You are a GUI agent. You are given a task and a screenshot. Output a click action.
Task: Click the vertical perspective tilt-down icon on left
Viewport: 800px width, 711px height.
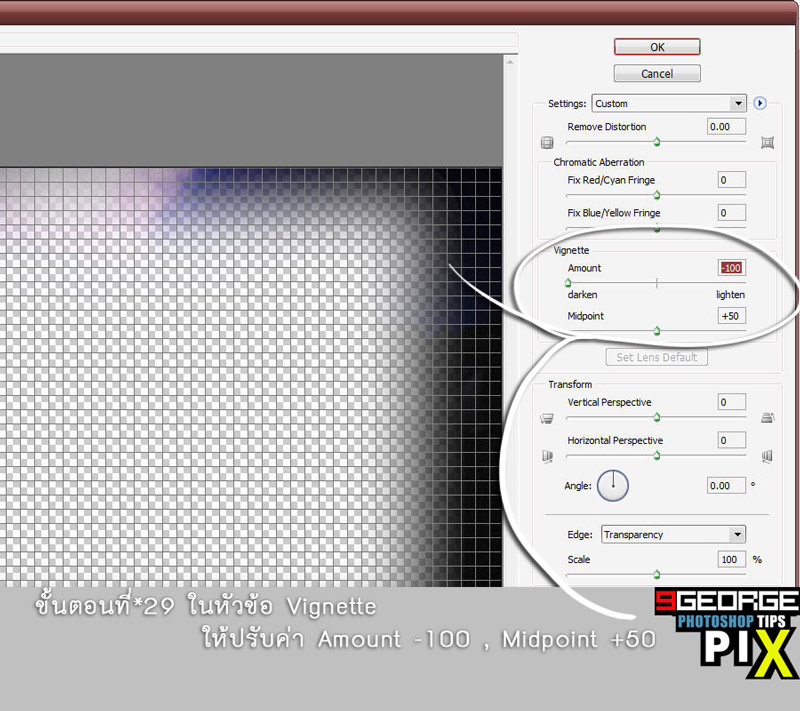tap(547, 418)
